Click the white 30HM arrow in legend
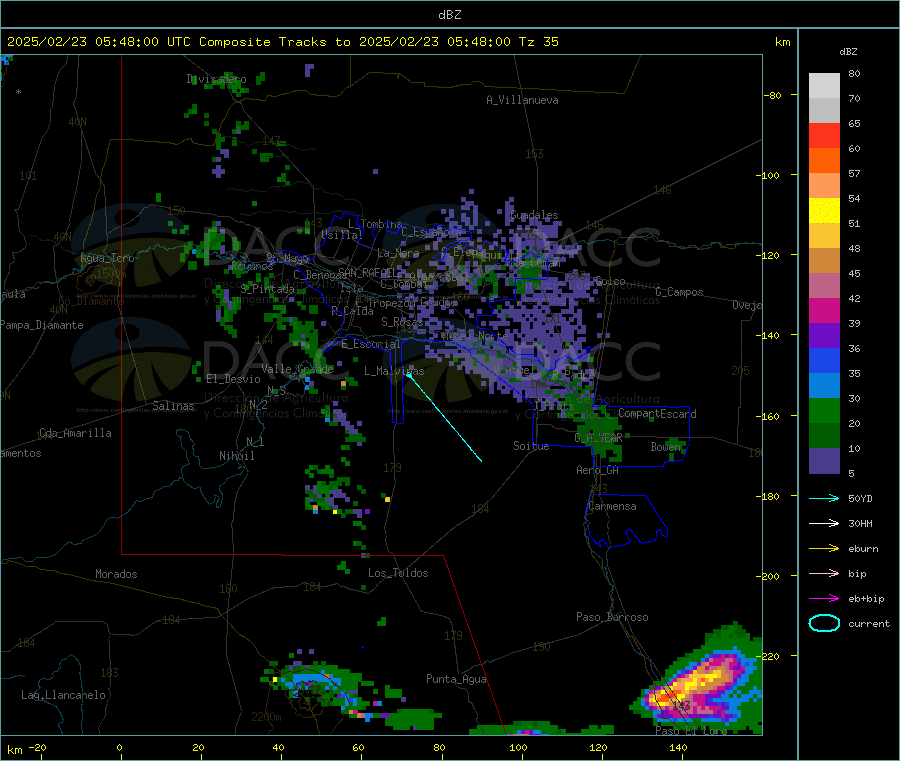Viewport: 900px width, 761px height. click(x=824, y=523)
